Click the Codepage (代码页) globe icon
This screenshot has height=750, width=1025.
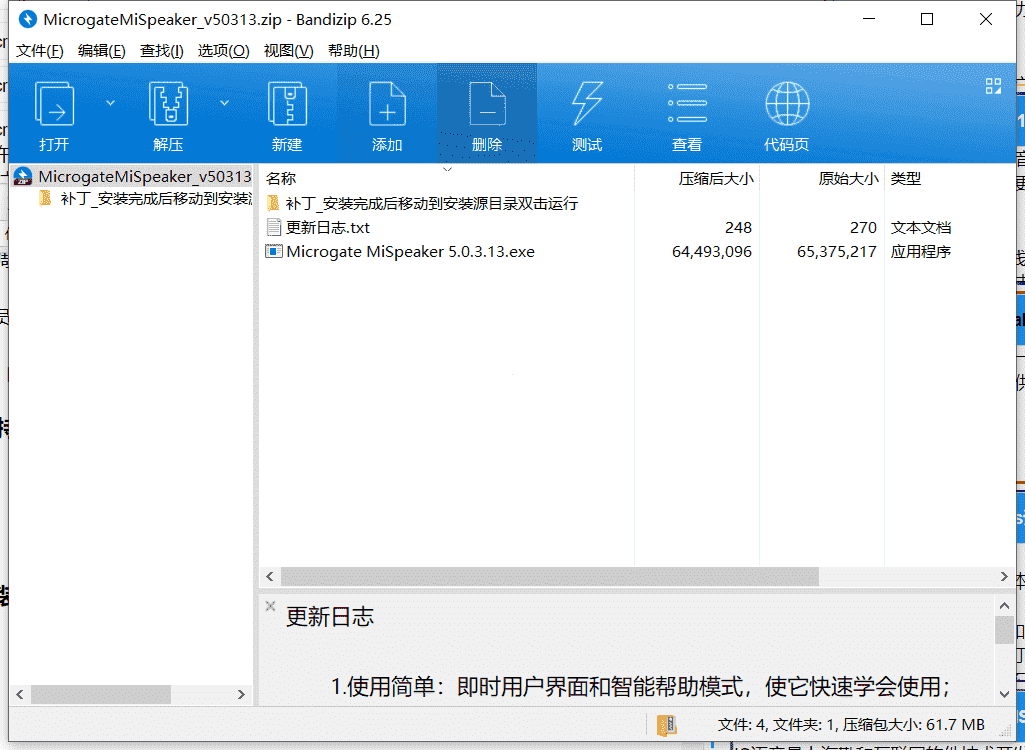tap(787, 103)
